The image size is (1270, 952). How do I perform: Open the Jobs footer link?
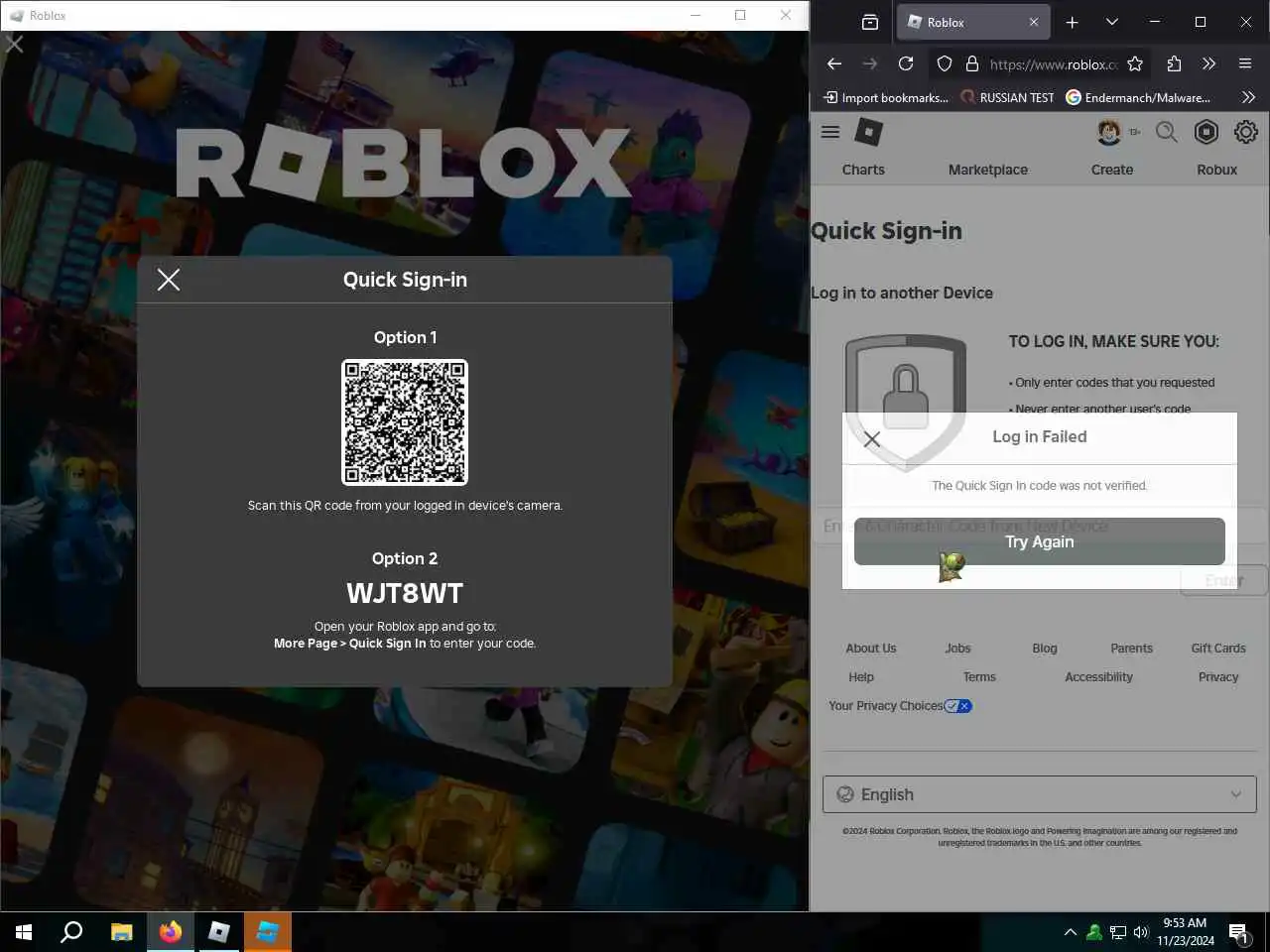pyautogui.click(x=957, y=649)
